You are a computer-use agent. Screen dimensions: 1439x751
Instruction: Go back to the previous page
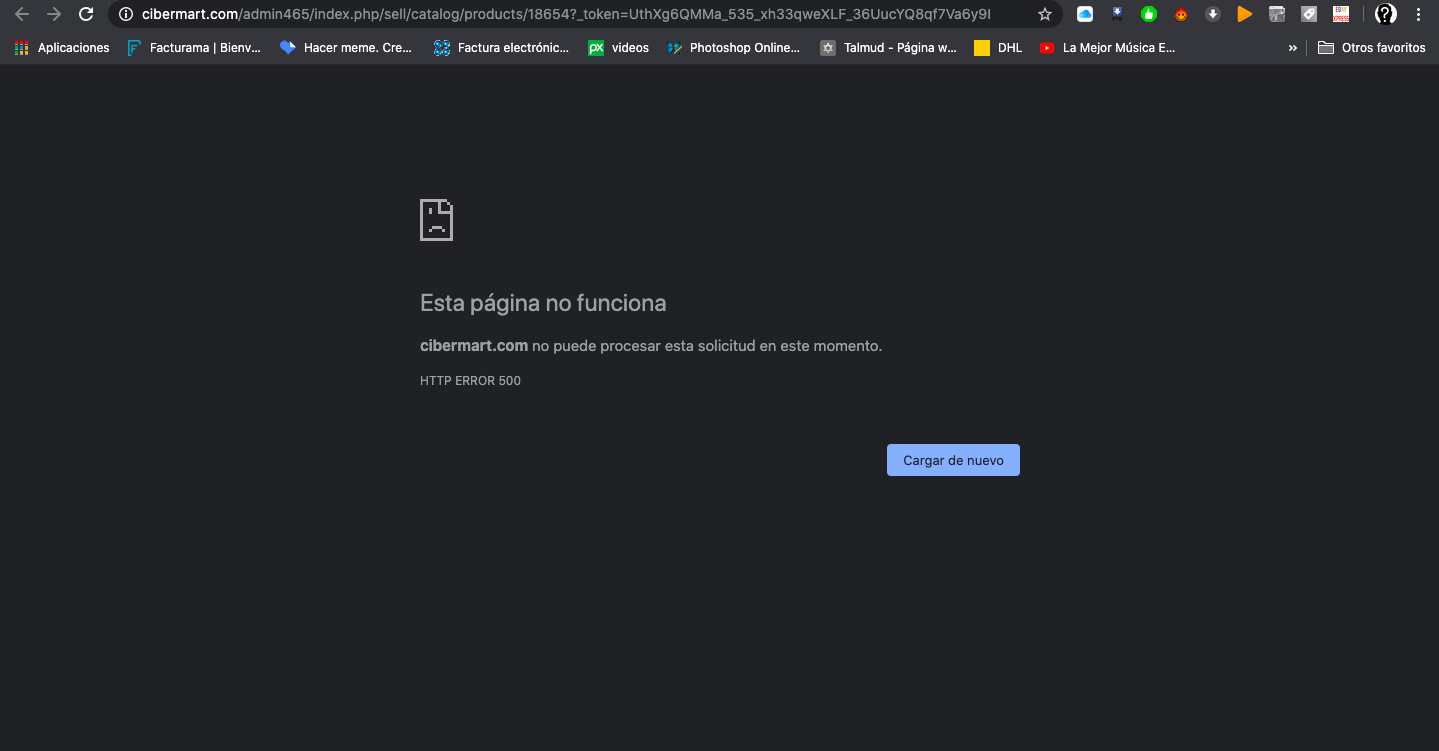point(22,14)
